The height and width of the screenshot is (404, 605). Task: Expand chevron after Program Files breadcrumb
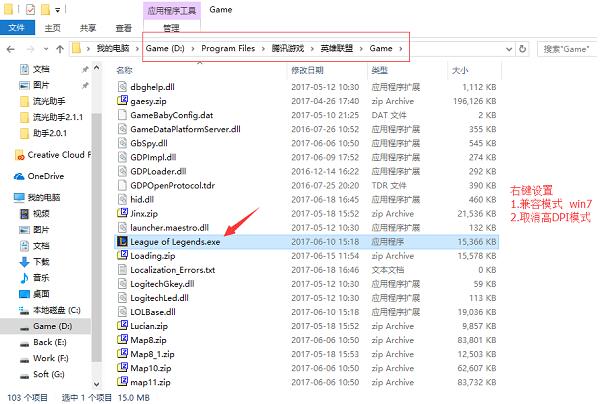263,49
